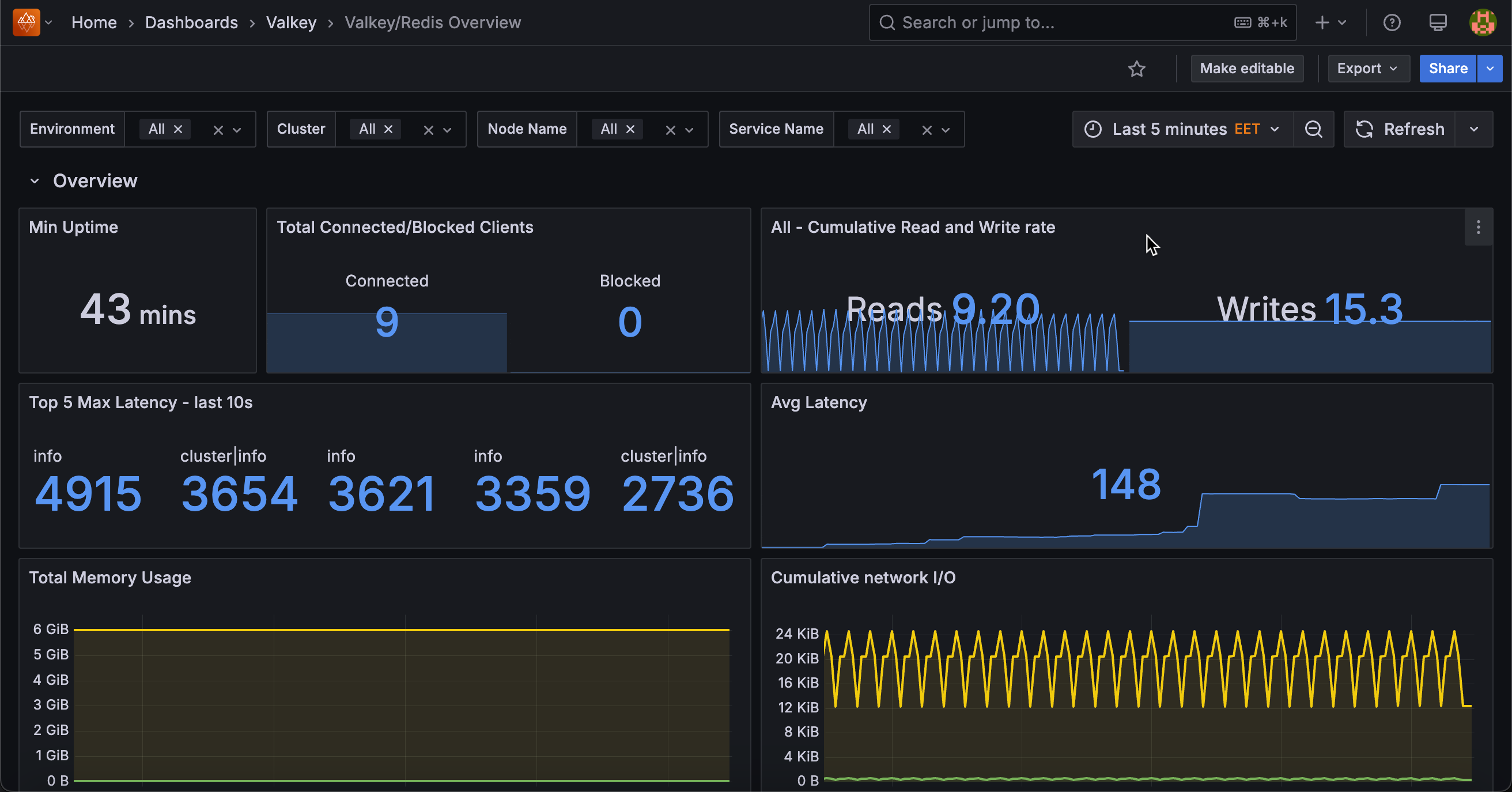Zoom out time range using the magnifier icon
This screenshot has width=1512, height=792.
click(x=1314, y=129)
